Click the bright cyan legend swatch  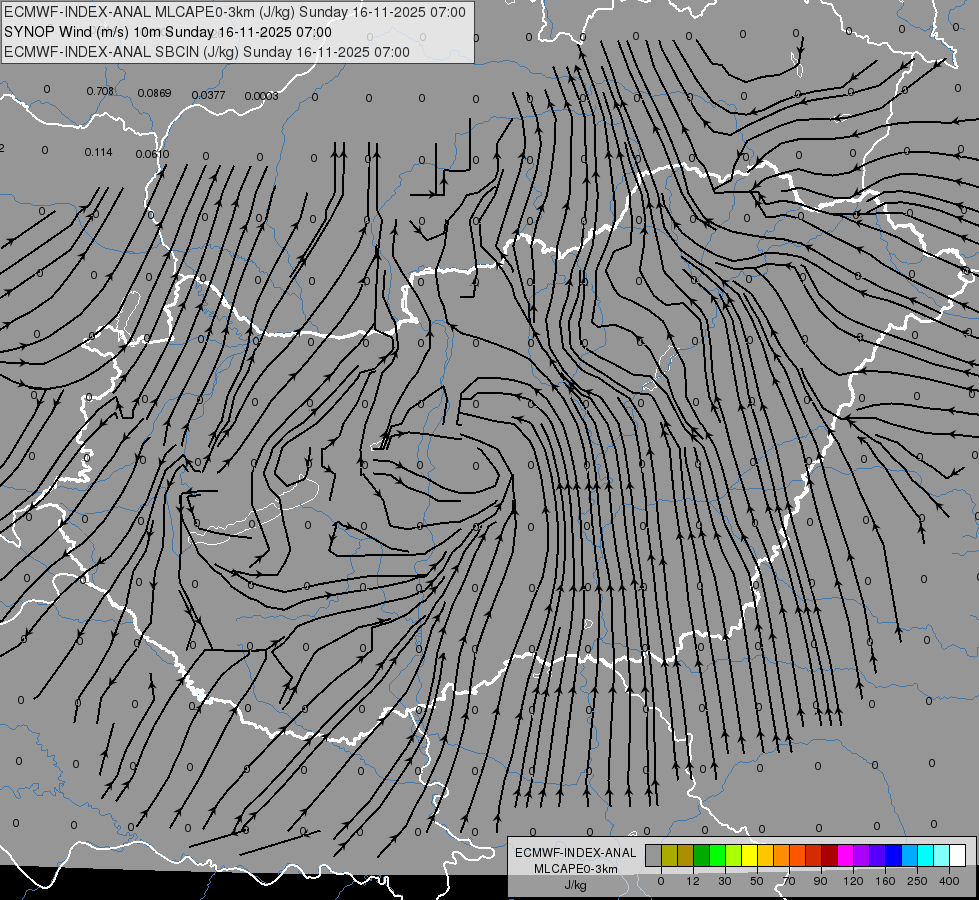pyautogui.click(x=927, y=855)
